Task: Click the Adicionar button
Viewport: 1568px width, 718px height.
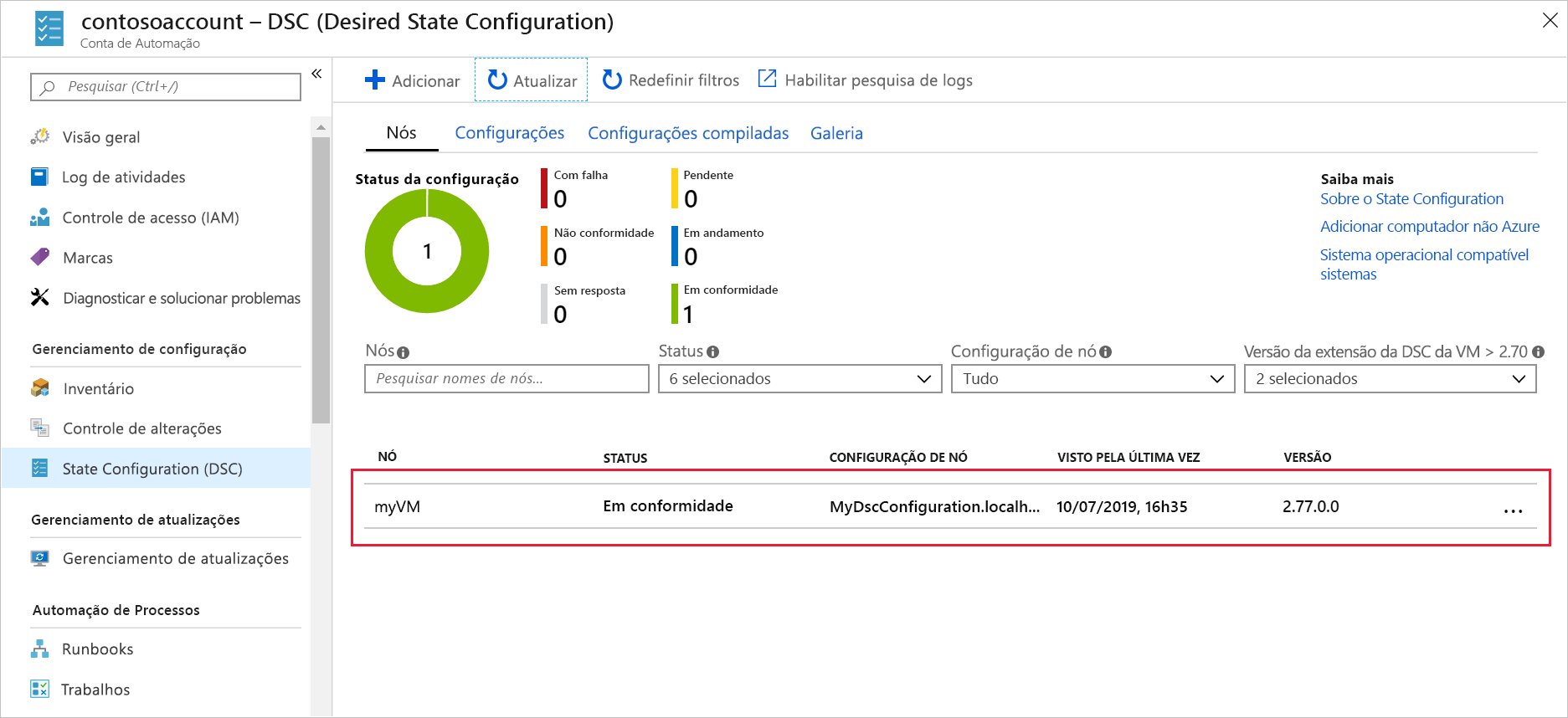Action: pyautogui.click(x=413, y=80)
